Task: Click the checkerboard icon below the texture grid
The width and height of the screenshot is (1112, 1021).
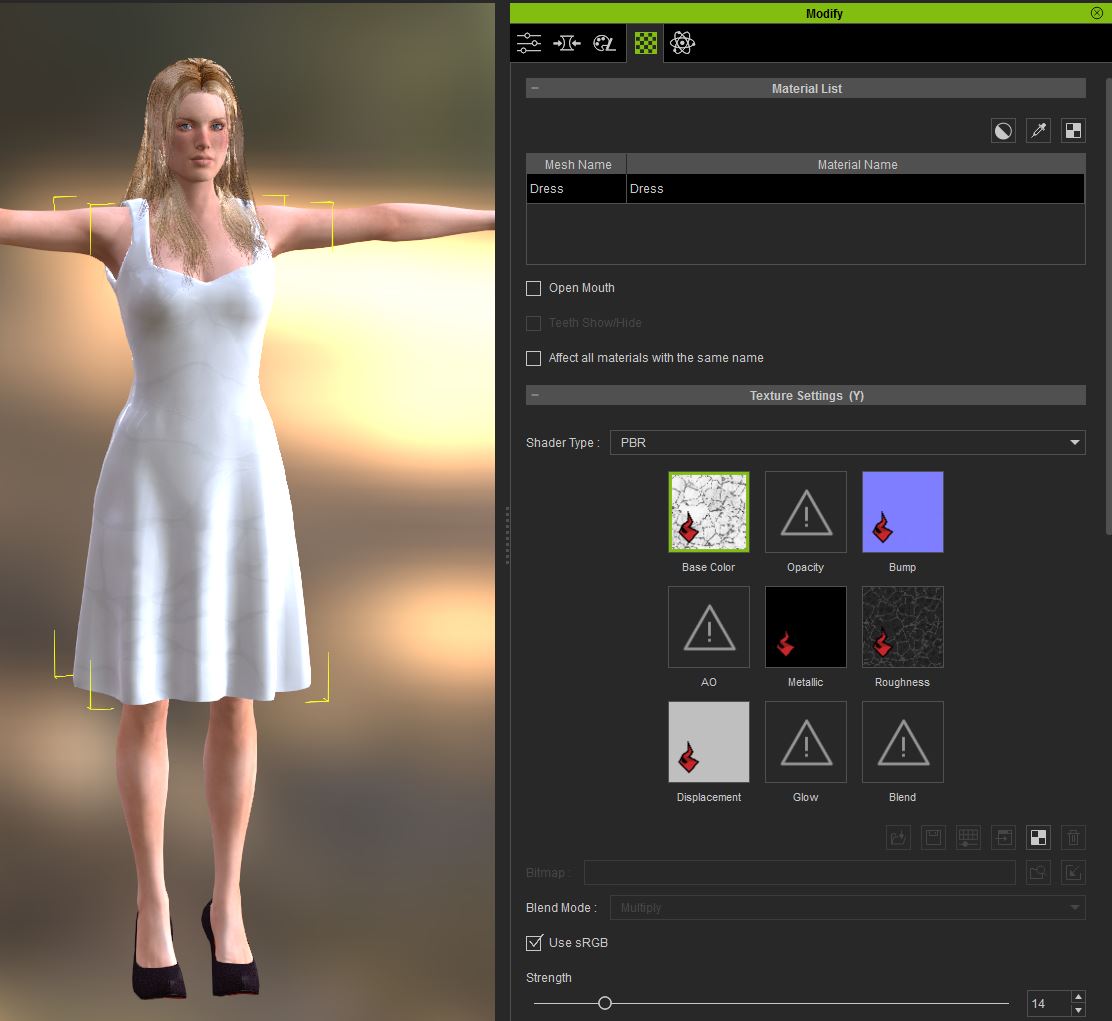Action: [x=1038, y=838]
